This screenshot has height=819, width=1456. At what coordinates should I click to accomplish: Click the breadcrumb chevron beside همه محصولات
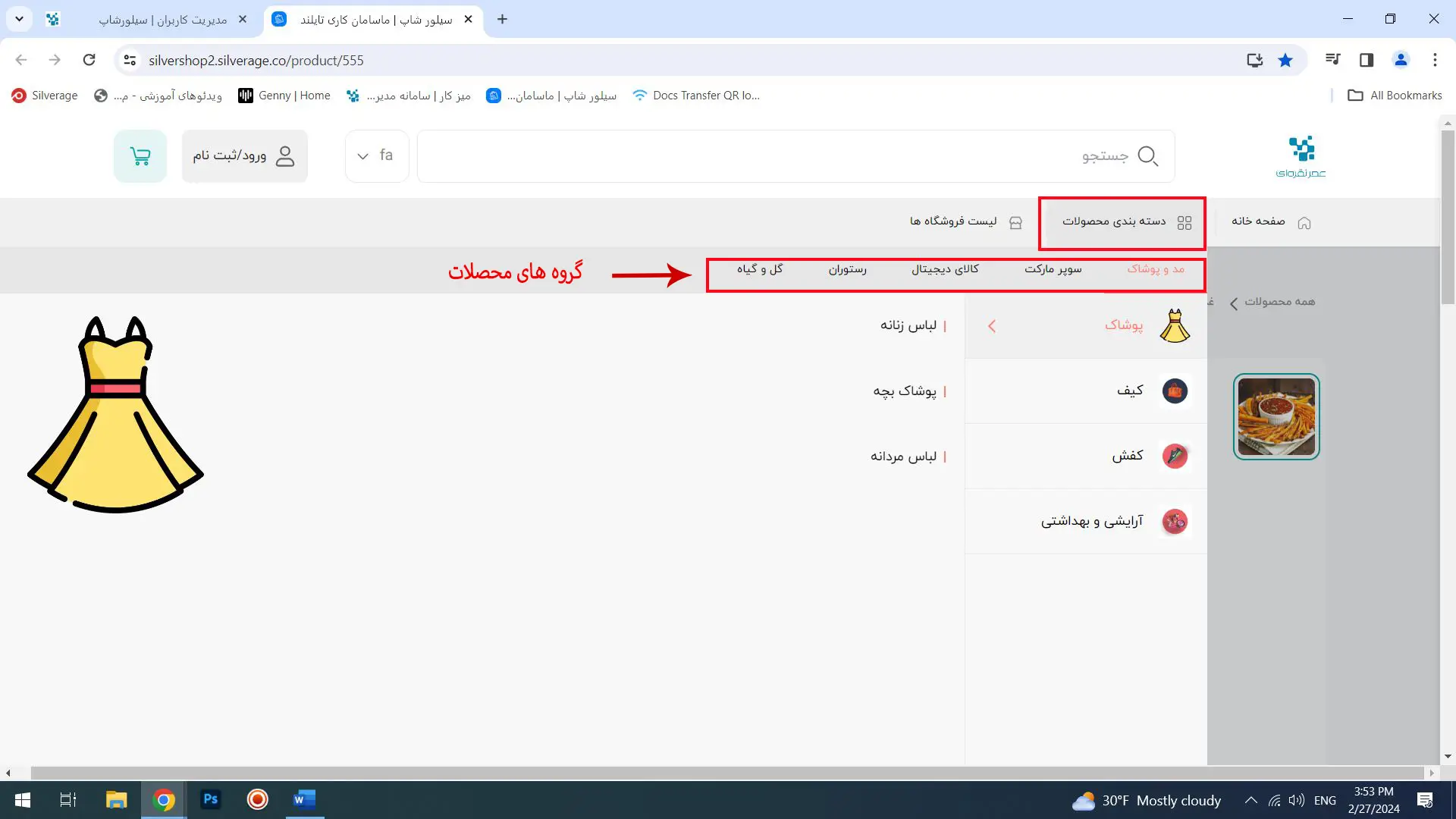[x=1234, y=303]
